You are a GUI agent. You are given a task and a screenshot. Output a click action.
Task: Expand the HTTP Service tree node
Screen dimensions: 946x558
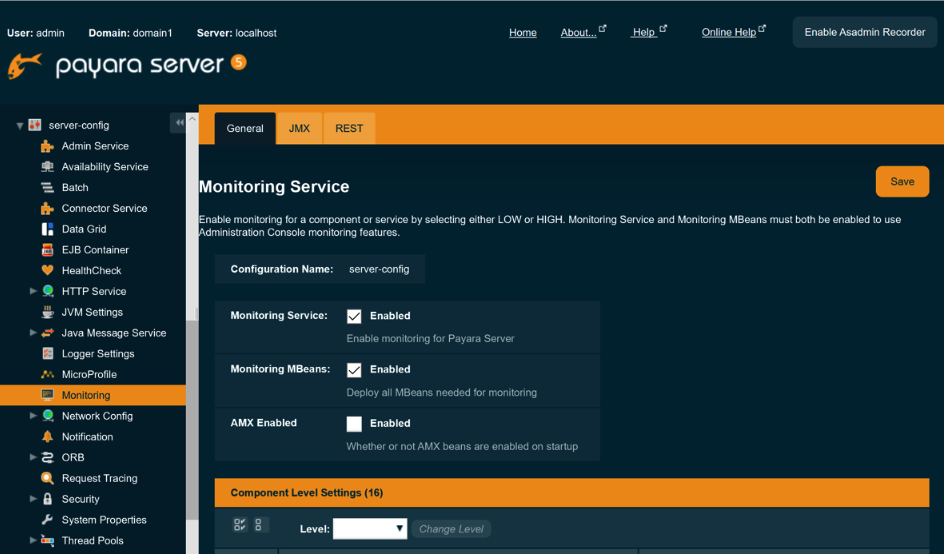click(x=34, y=292)
